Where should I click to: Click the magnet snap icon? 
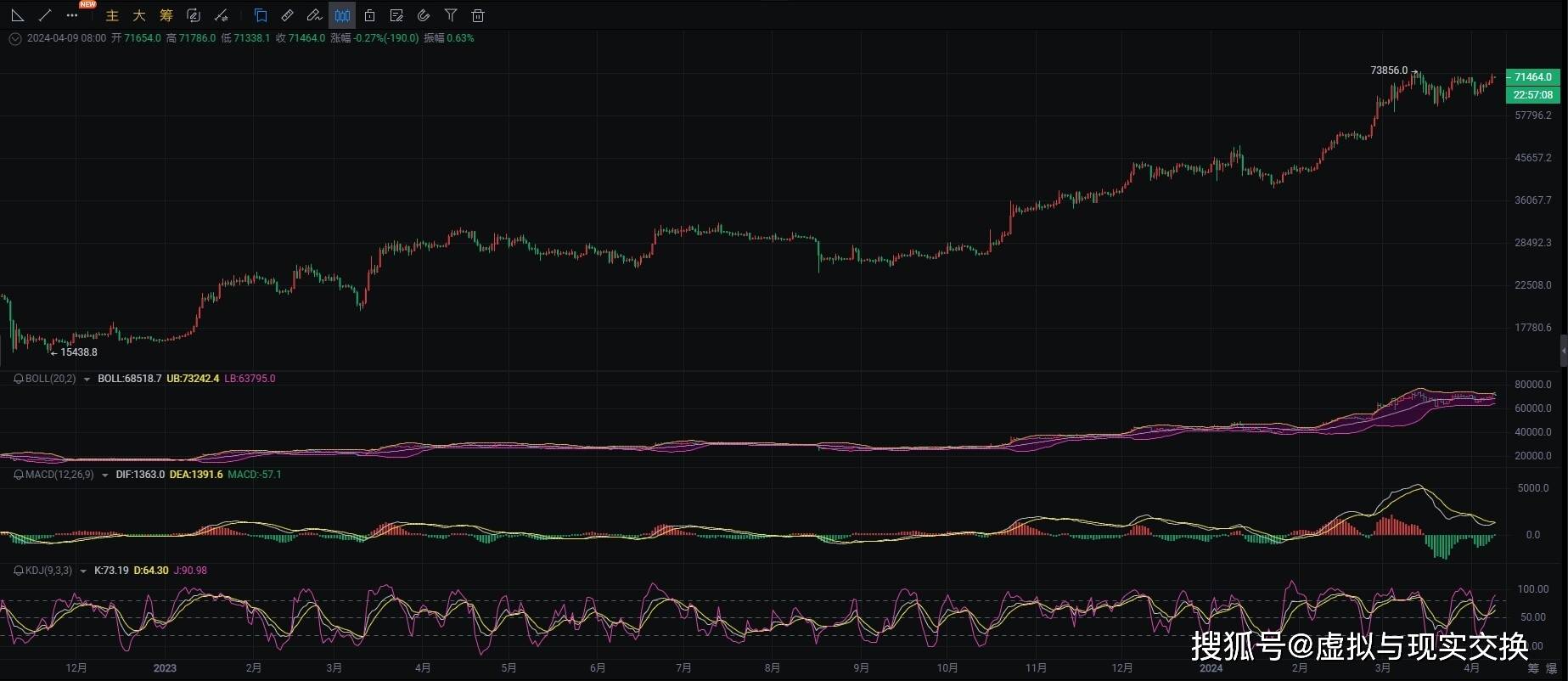[424, 15]
